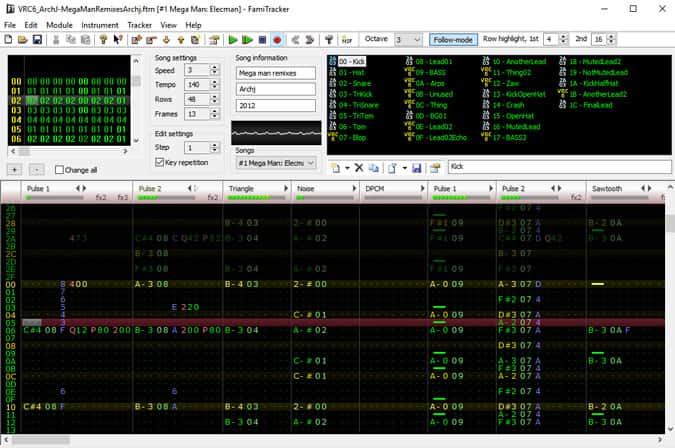Switch NTSC/PAL mode icon

(x=347, y=40)
